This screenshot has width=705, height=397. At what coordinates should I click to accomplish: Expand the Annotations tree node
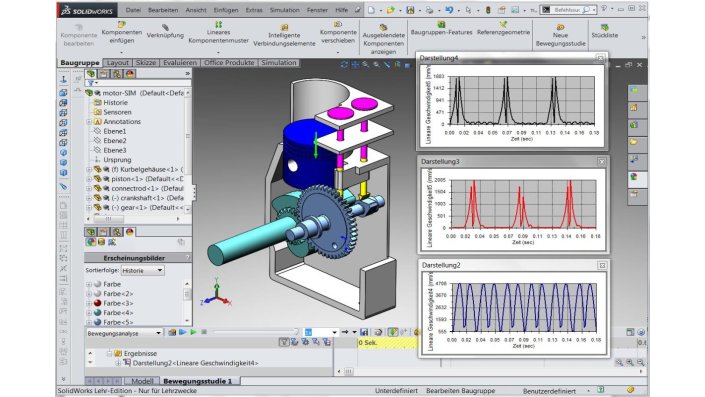89,122
